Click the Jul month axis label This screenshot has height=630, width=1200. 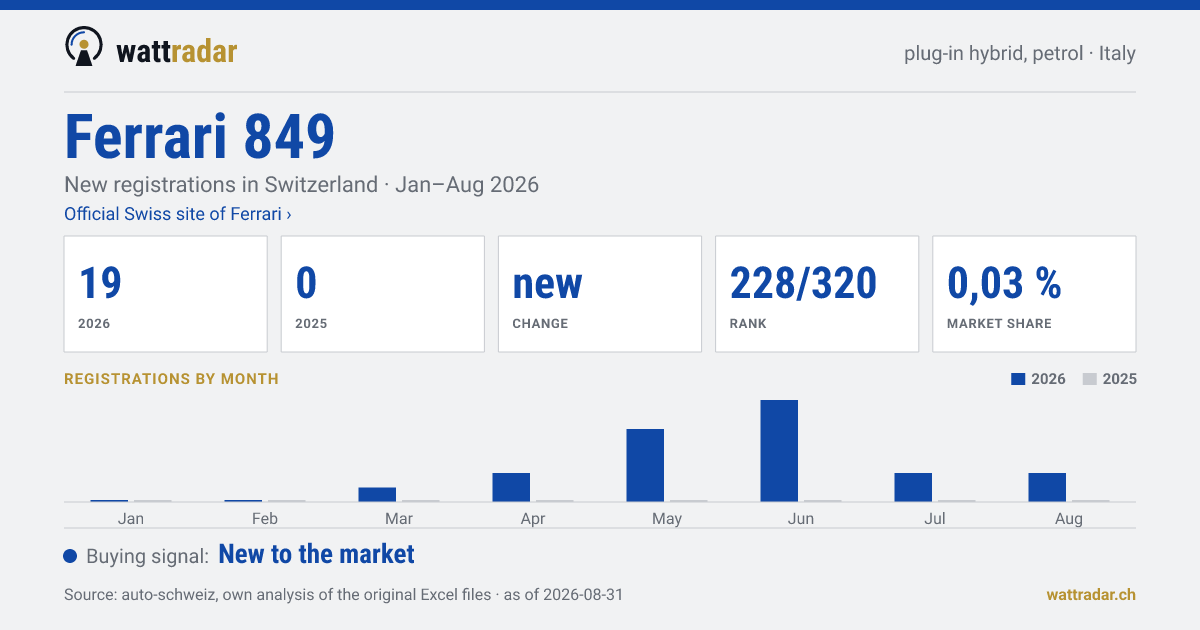(935, 518)
